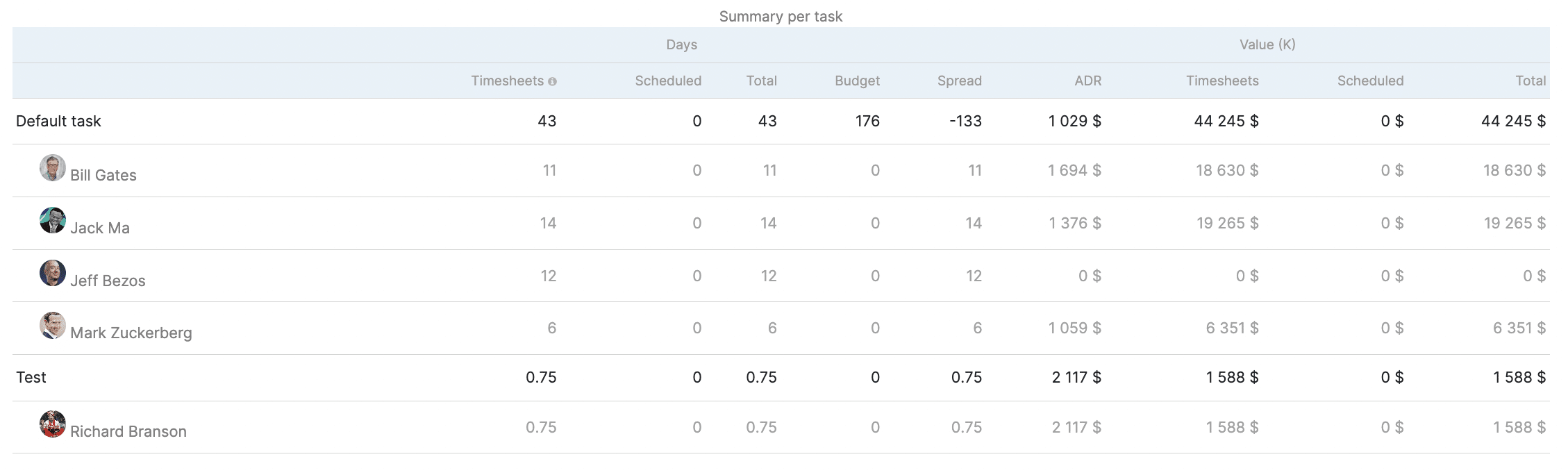The width and height of the screenshot is (1568, 475).
Task: Click the Timesheets info icon
Action: (x=552, y=81)
